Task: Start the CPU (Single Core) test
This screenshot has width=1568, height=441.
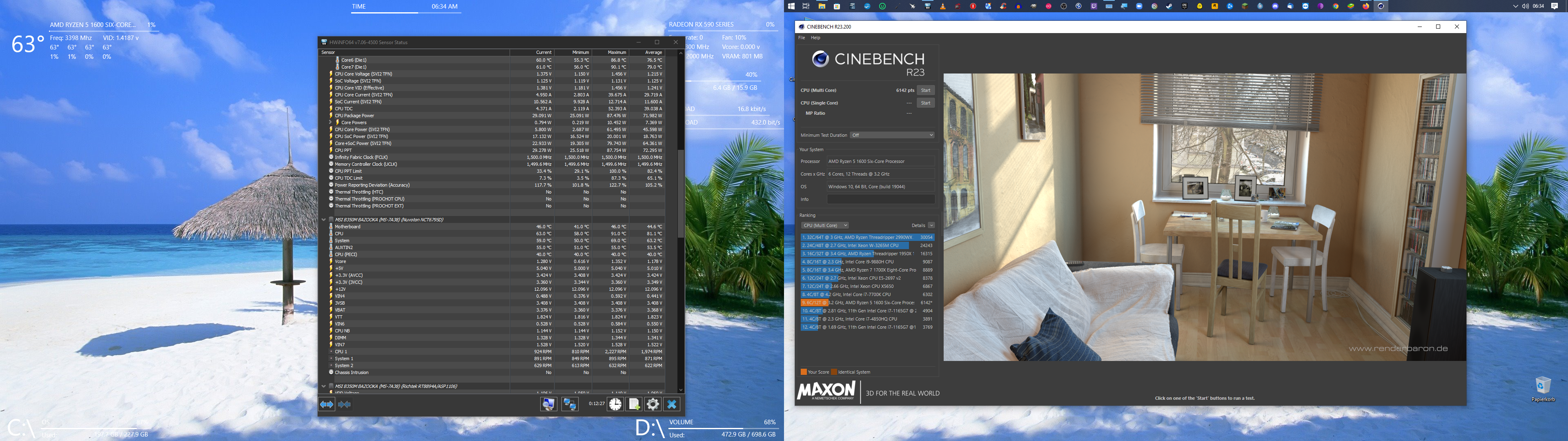Action: click(x=925, y=103)
